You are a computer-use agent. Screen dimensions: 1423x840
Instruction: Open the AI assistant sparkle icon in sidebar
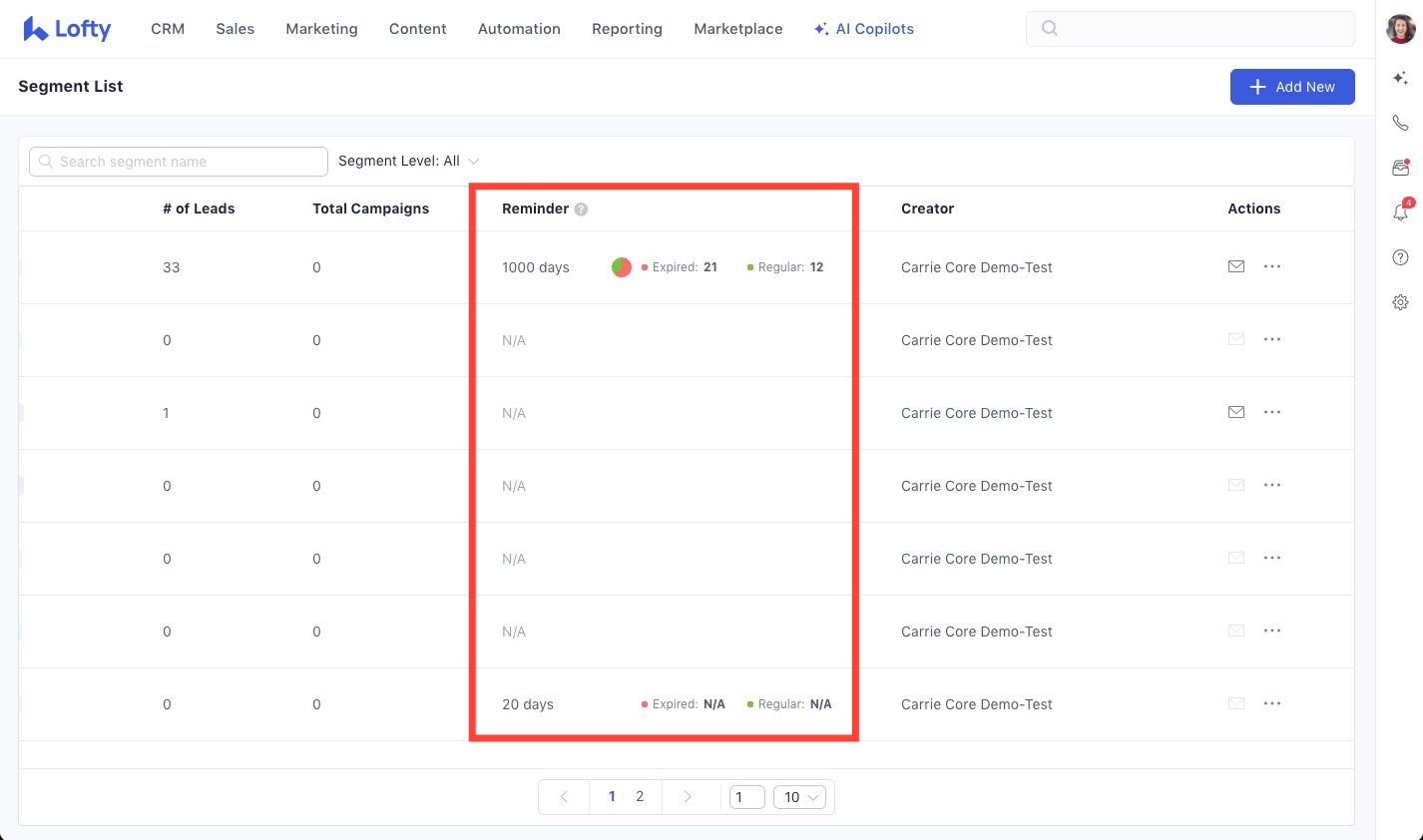1401,78
